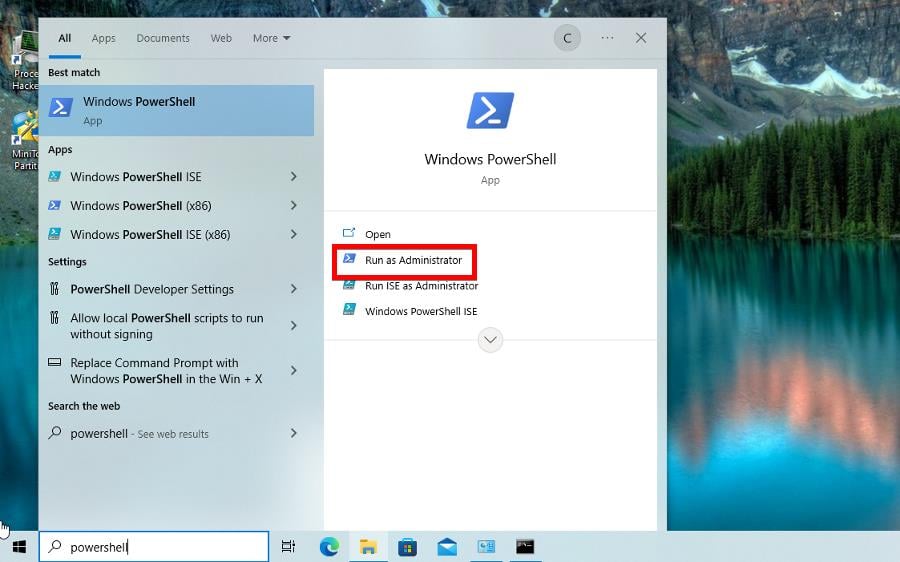
Task: Click Open in the preview pane
Action: coord(378,234)
